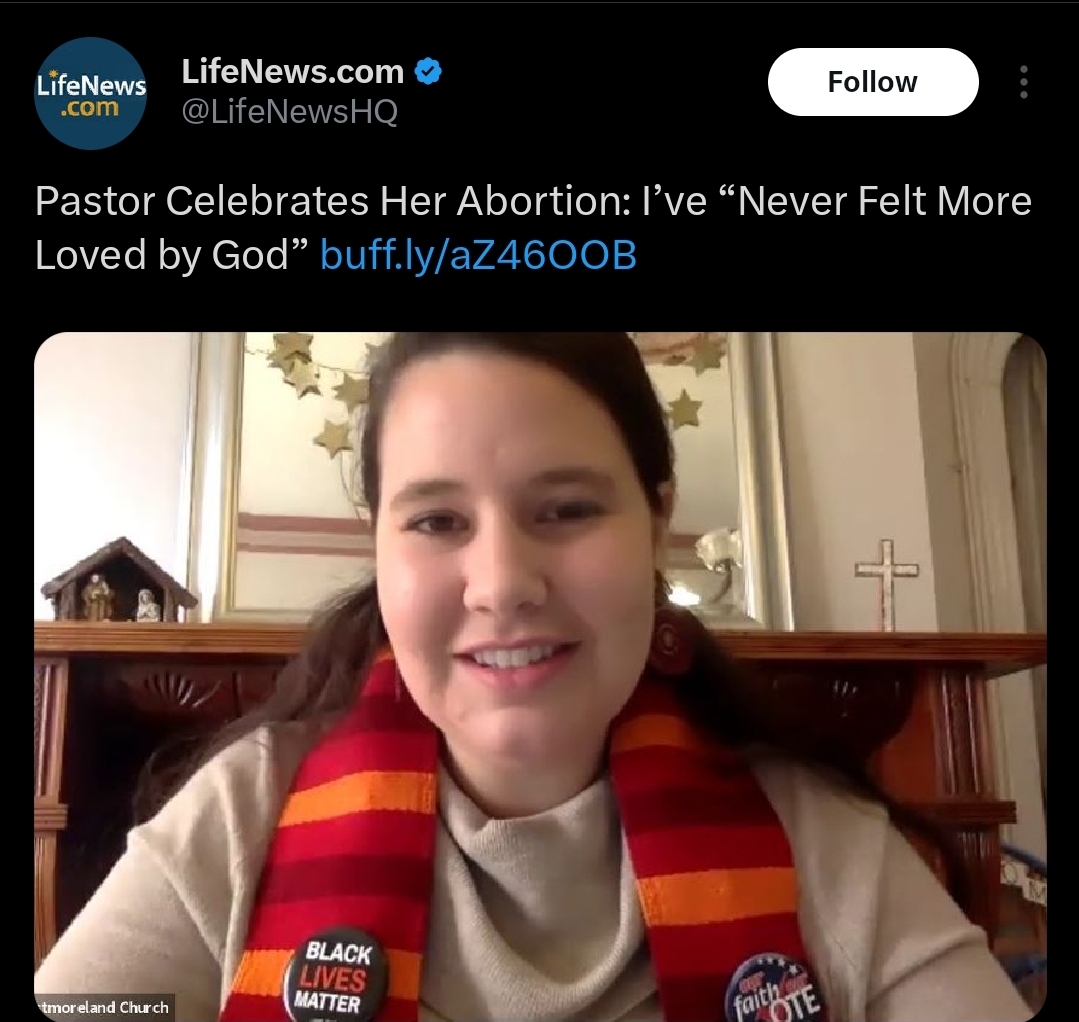
Task: Tap the faith vote pin in photo
Action: [774, 988]
